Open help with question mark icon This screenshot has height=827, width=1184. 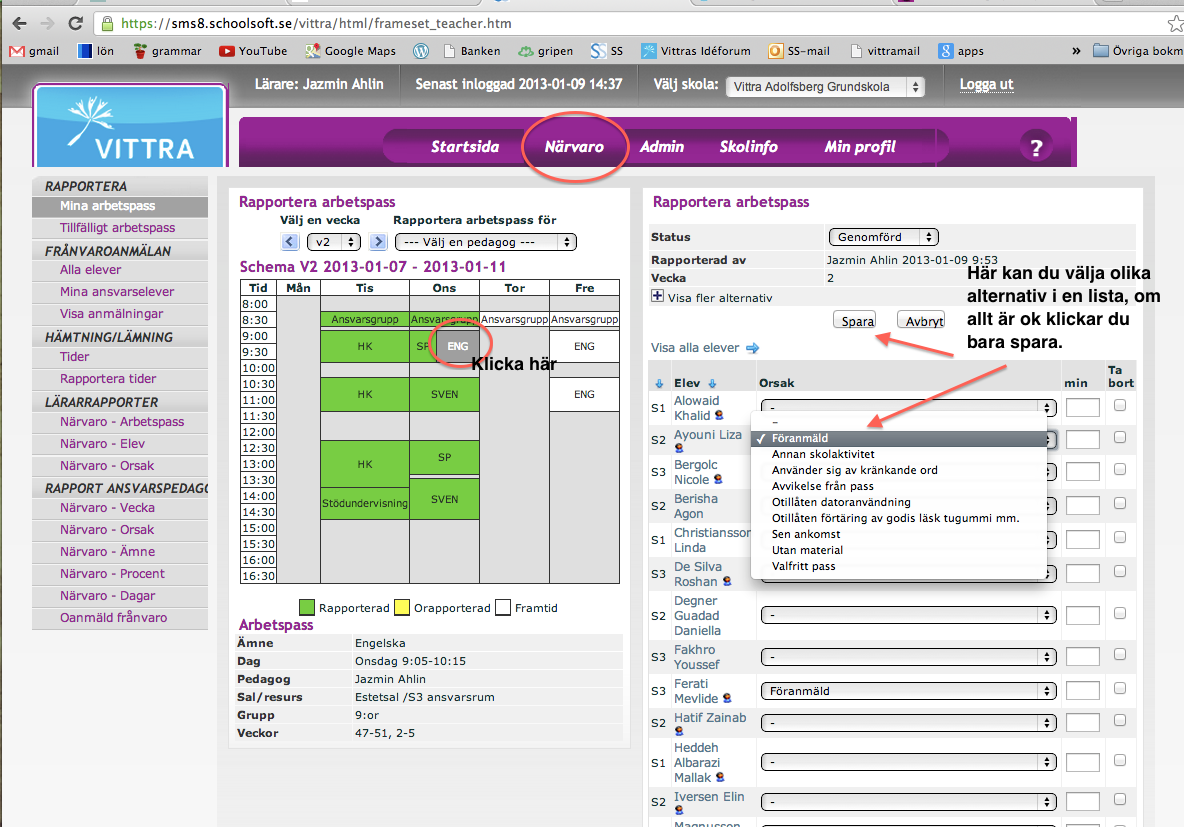(x=1036, y=147)
